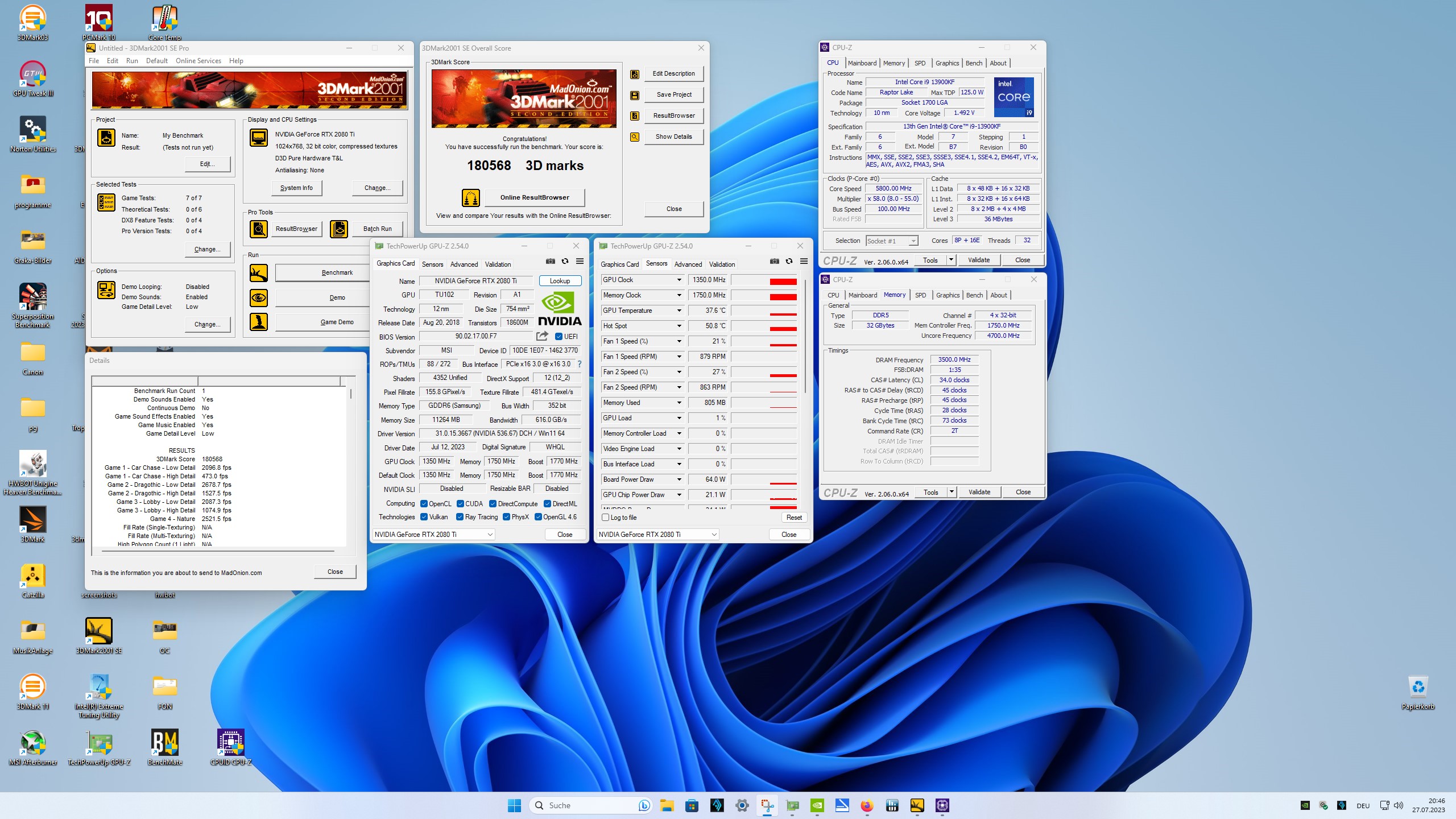Open the GPU Tweak III desktop icon
The height and width of the screenshot is (819, 1456).
tap(32, 78)
